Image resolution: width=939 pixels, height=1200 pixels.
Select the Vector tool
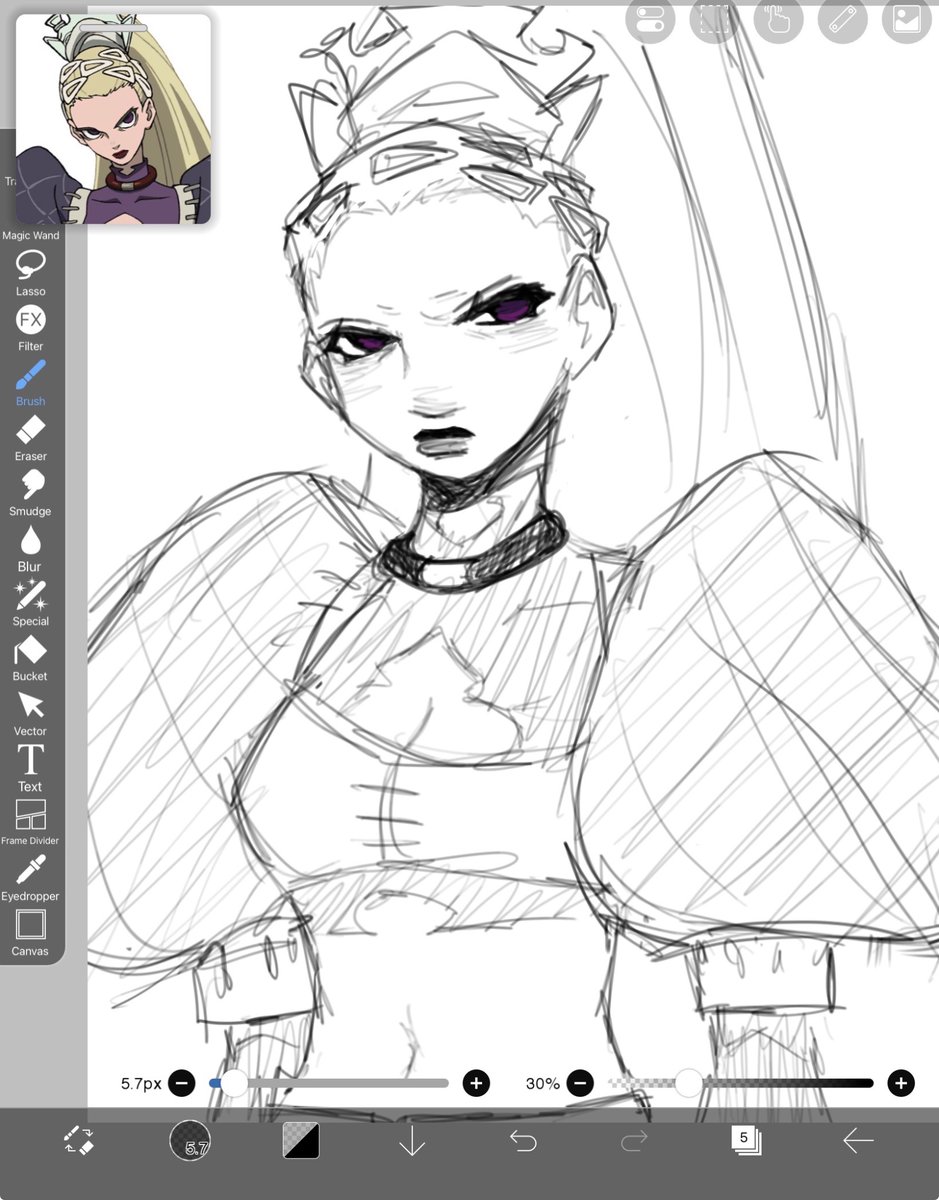click(x=30, y=713)
